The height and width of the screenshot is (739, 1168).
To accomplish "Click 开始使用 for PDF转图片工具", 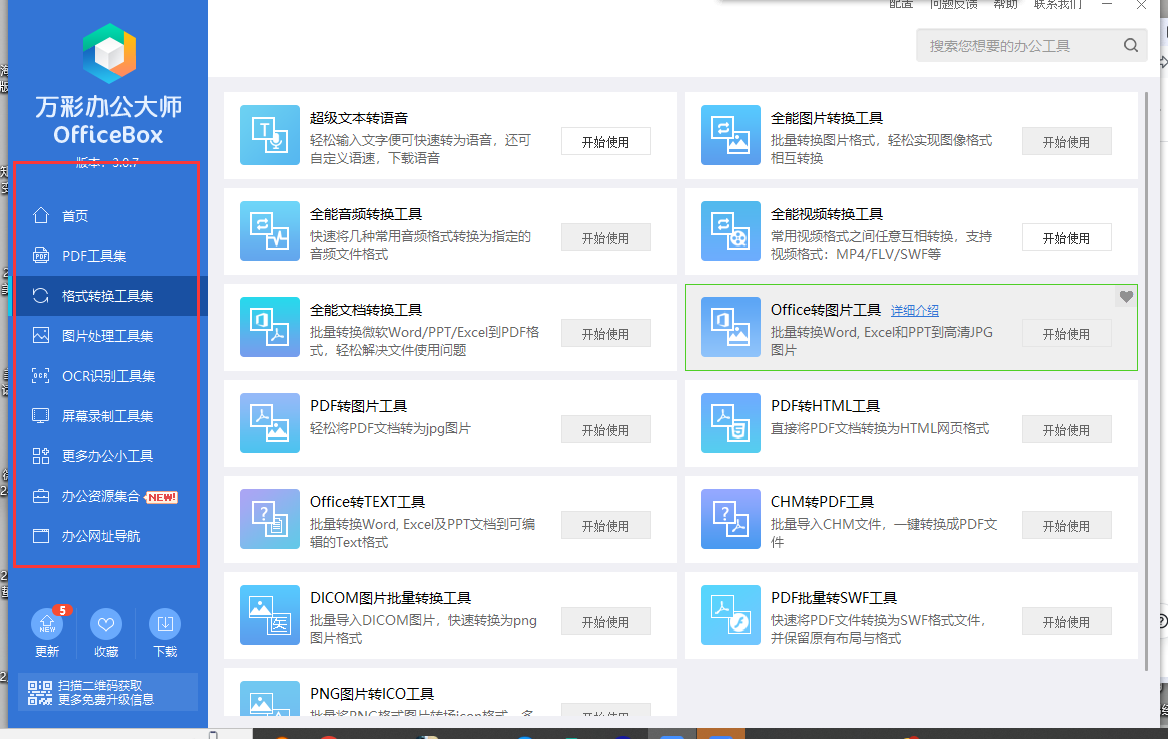I will [606, 430].
